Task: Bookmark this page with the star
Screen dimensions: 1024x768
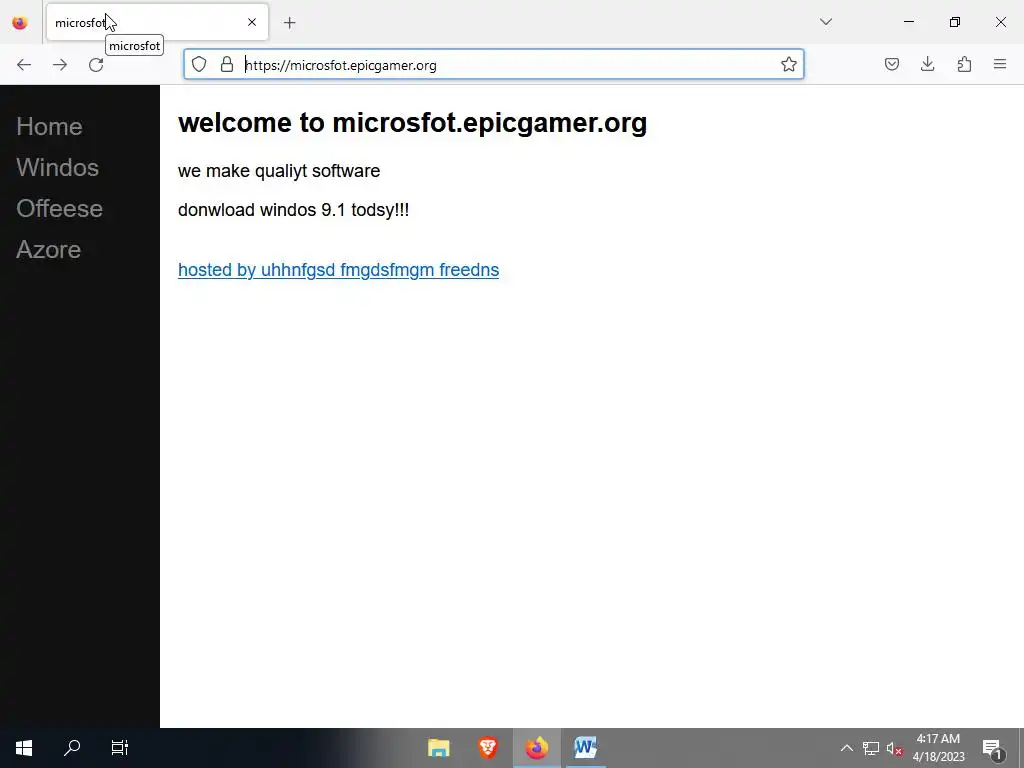Action: pyautogui.click(x=788, y=64)
